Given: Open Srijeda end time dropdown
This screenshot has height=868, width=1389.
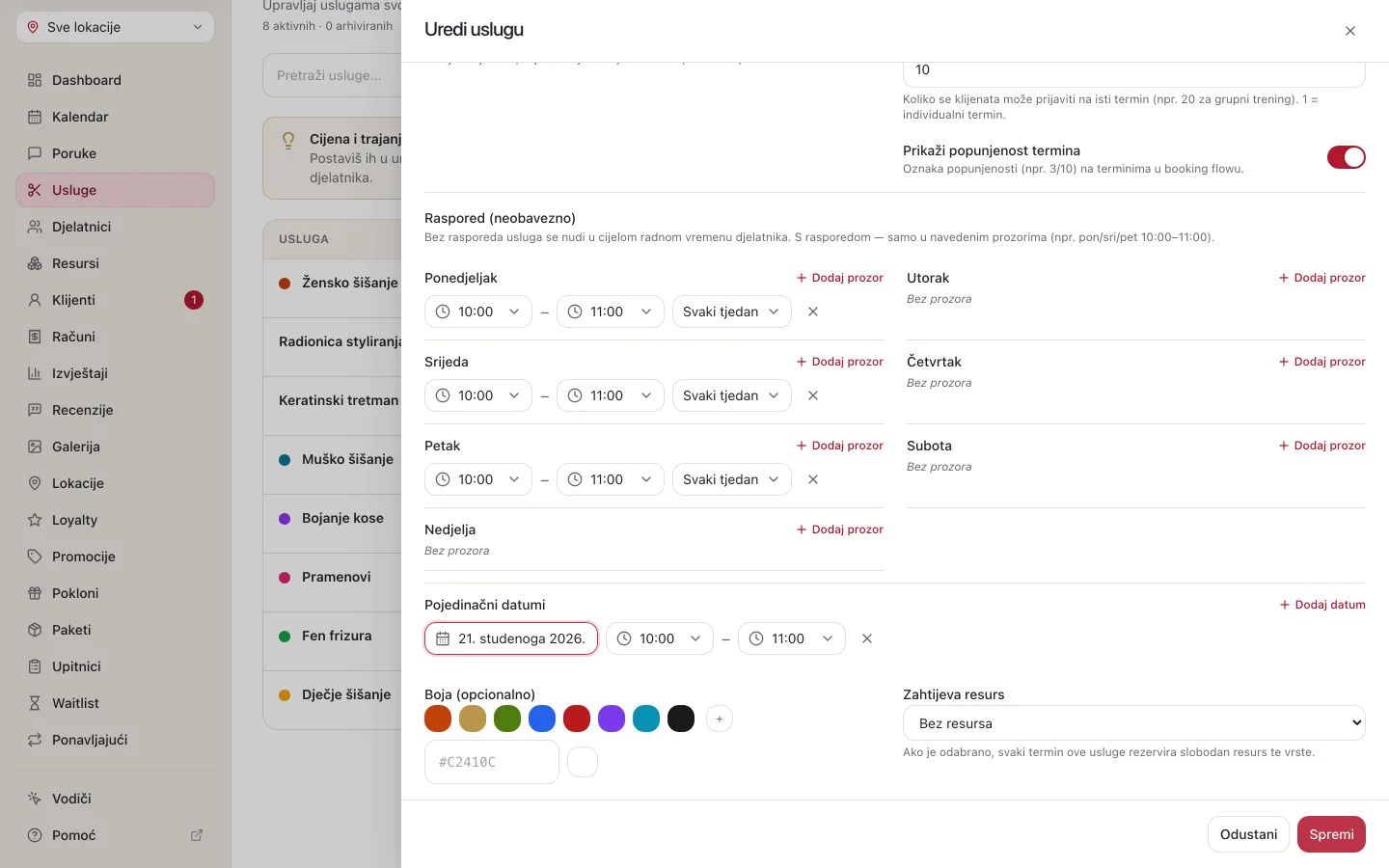Looking at the screenshot, I should click(611, 395).
